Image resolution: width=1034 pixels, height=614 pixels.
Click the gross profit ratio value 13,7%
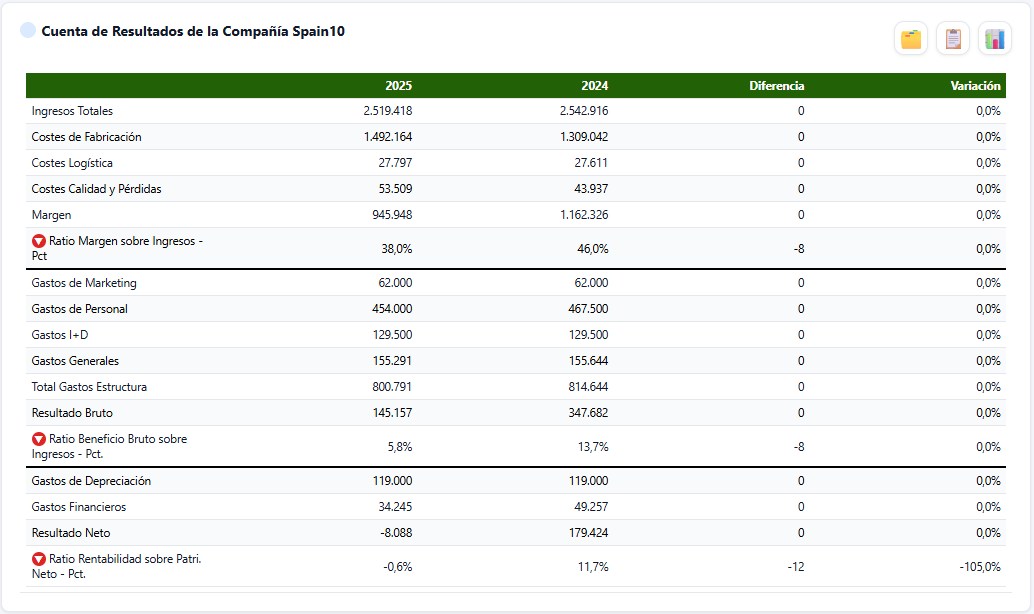[x=593, y=447]
